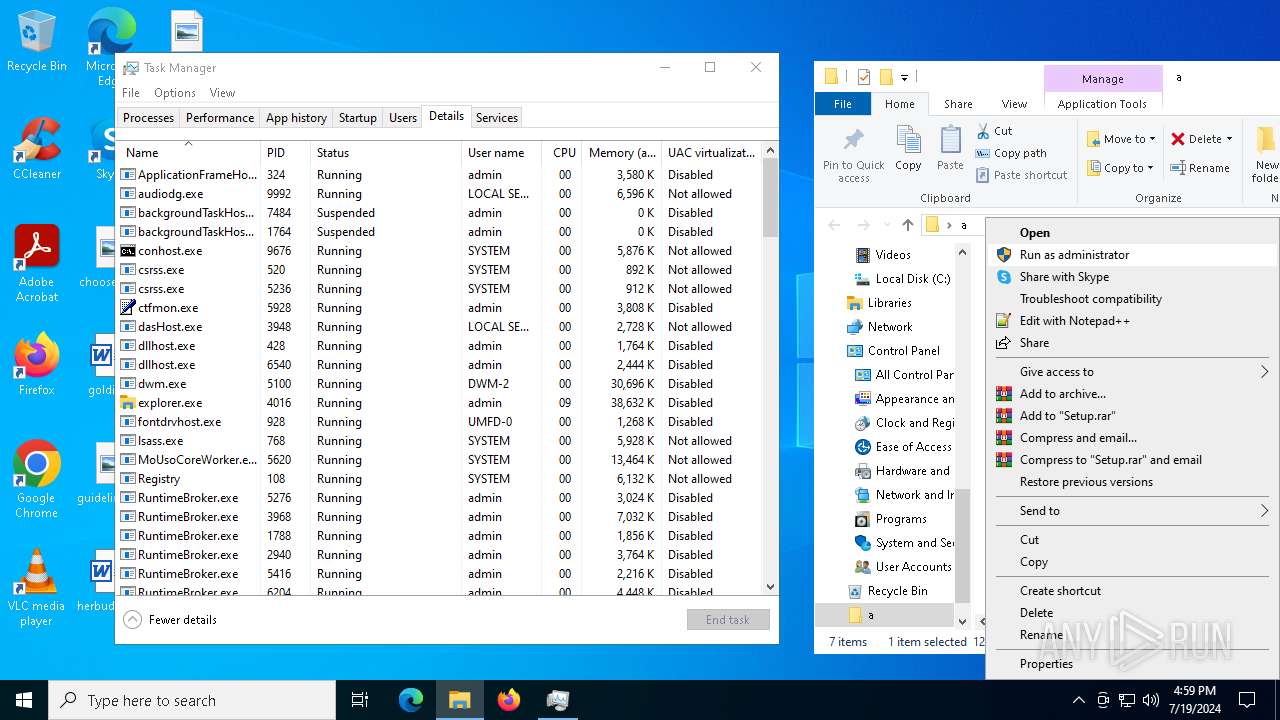Open the Application Tools ribbon tab

click(x=1102, y=104)
